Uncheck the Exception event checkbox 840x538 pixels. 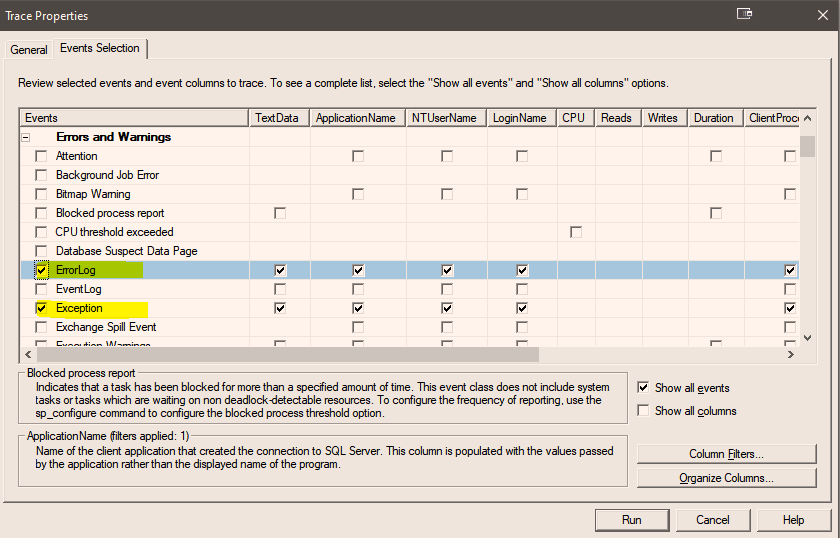[x=41, y=308]
